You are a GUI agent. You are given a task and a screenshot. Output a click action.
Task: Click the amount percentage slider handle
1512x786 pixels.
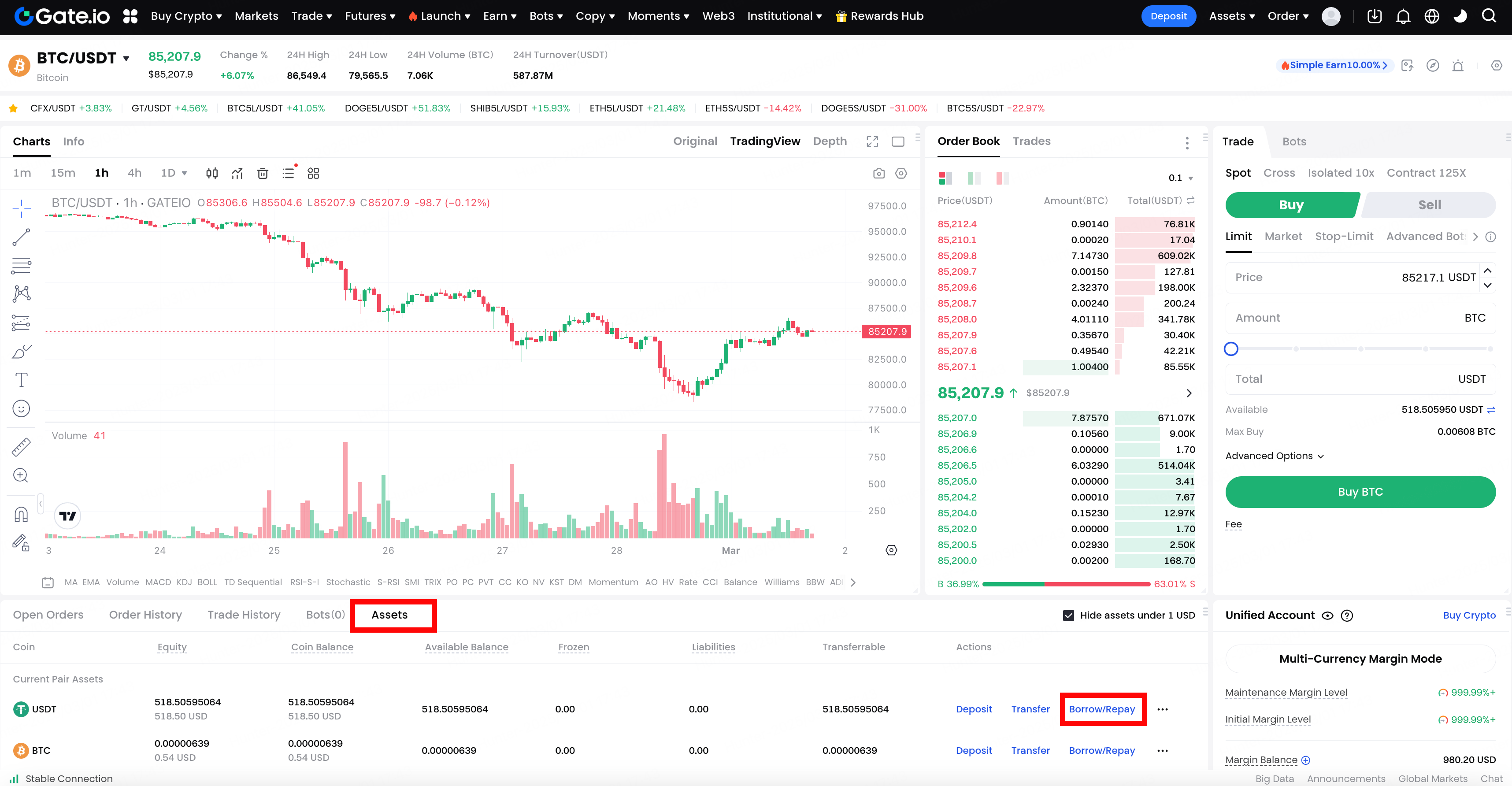[1231, 349]
